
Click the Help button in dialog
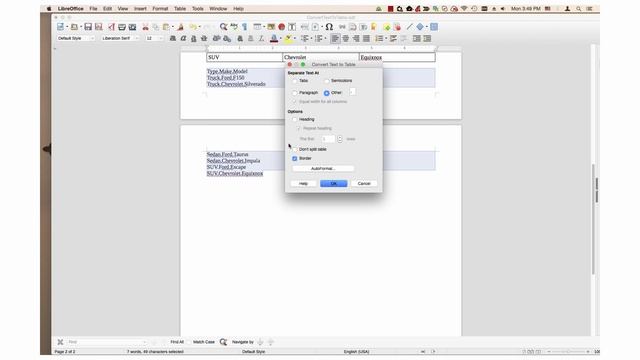point(303,184)
